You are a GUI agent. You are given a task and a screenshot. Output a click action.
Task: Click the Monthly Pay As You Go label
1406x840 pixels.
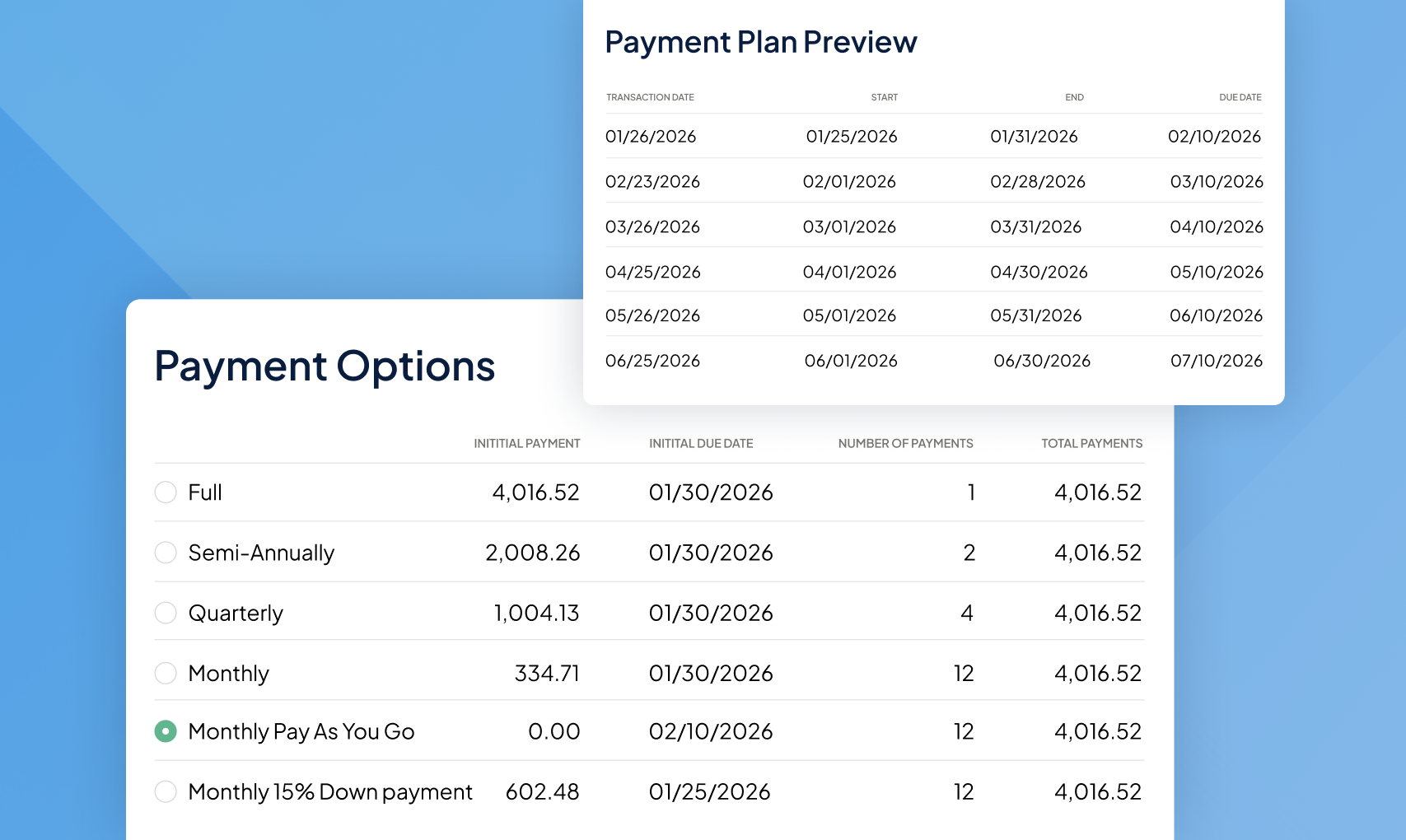(301, 731)
